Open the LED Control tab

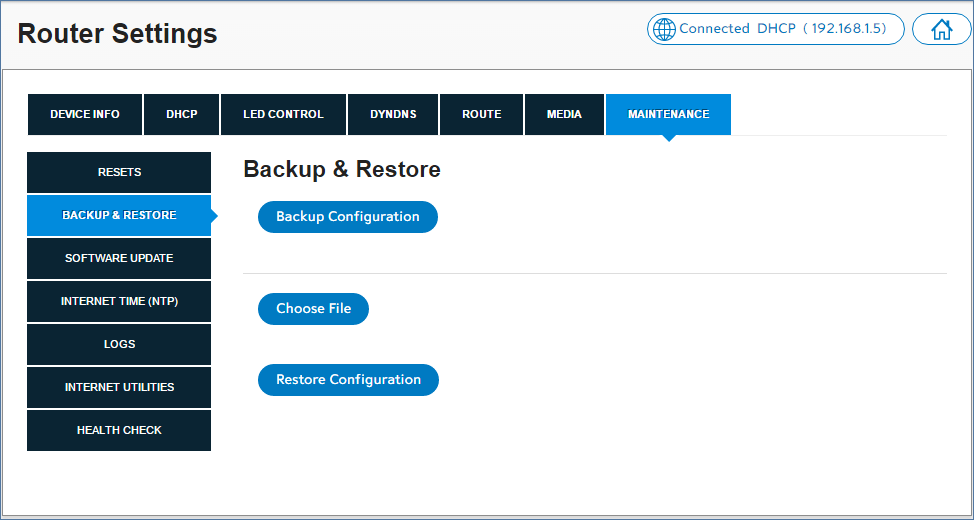[283, 114]
